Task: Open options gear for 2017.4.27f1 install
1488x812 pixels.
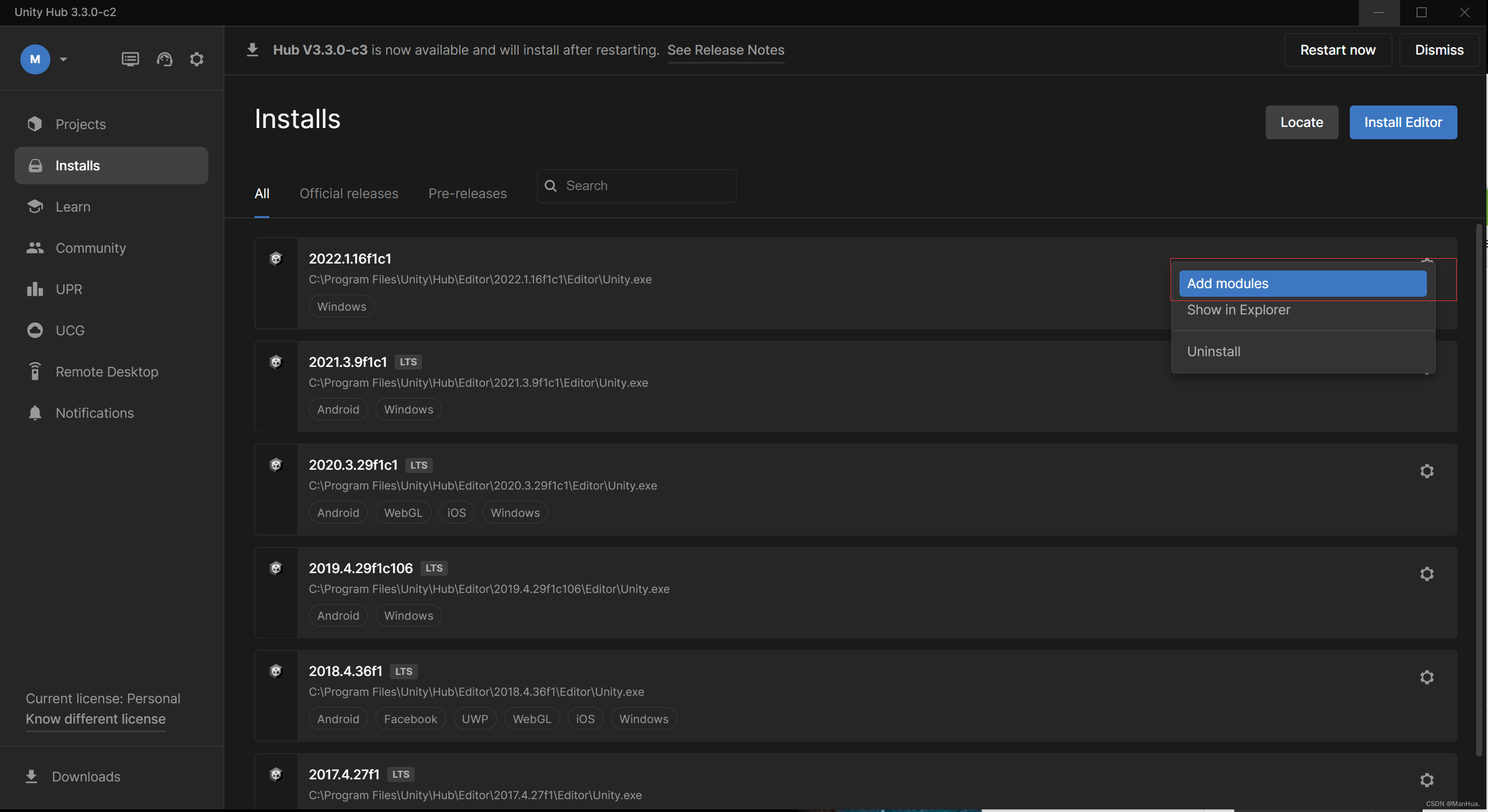Action: pyautogui.click(x=1426, y=780)
